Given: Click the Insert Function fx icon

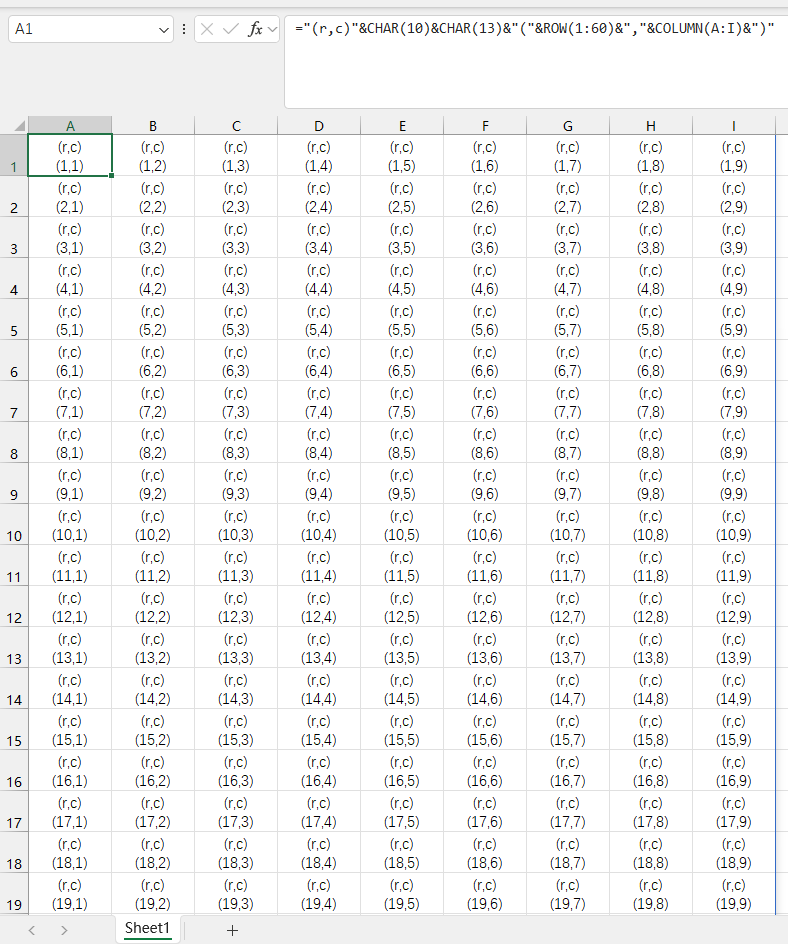Looking at the screenshot, I should pyautogui.click(x=255, y=30).
